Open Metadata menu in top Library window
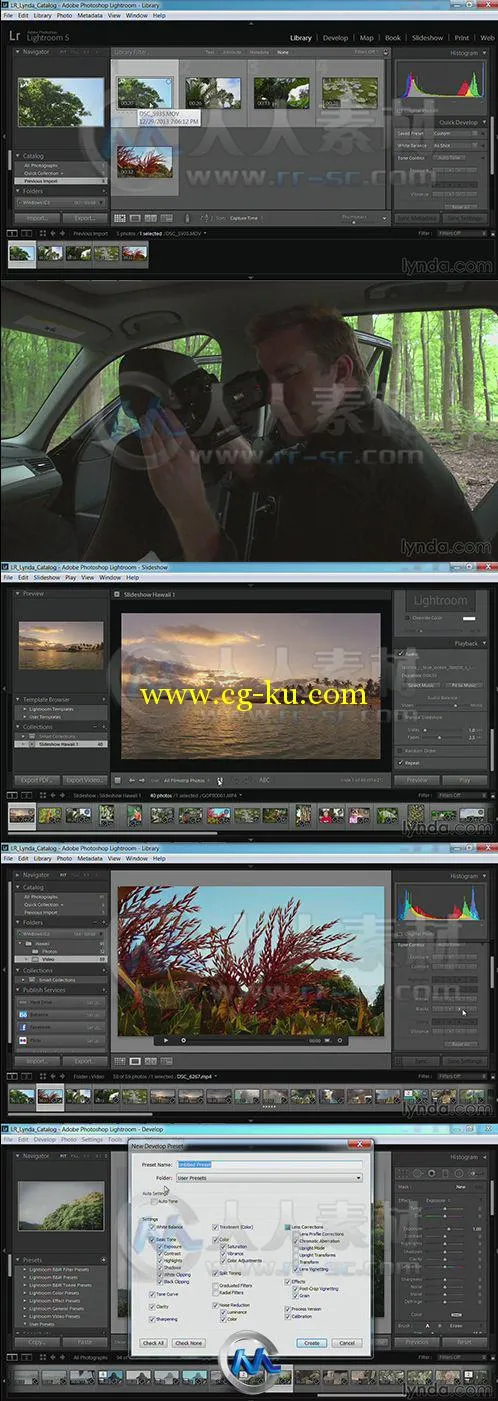Image resolution: width=498 pixels, height=1401 pixels. click(x=89, y=16)
